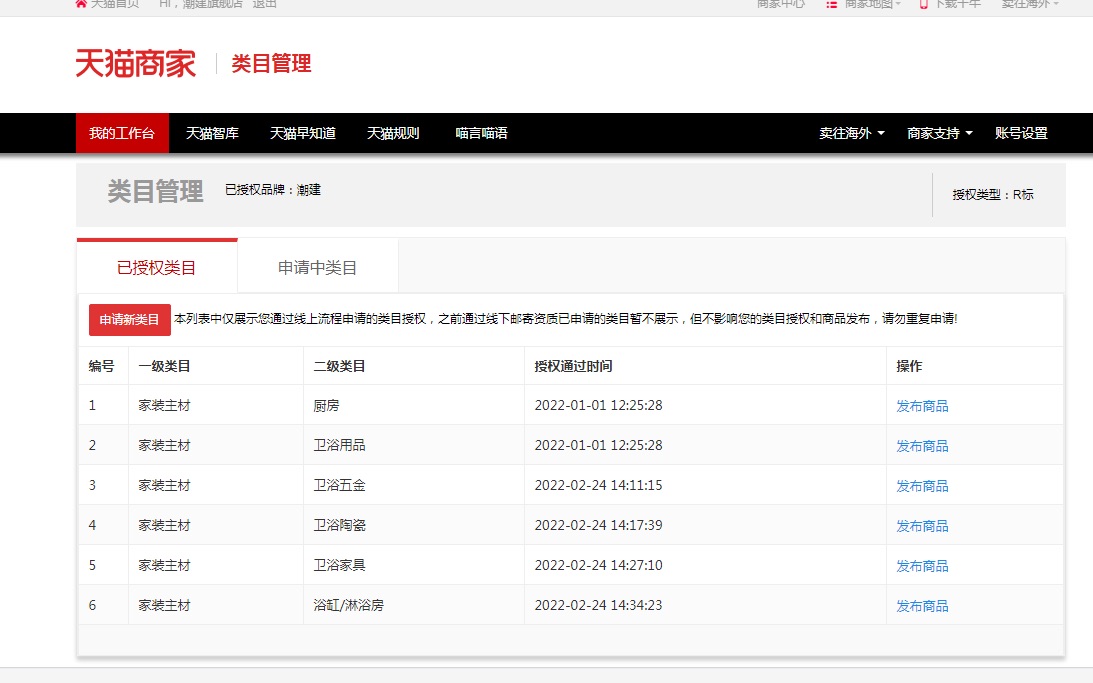This screenshot has width=1093, height=683.
Task: Go to 天猫早知道 in the nav bar
Action: point(303,133)
